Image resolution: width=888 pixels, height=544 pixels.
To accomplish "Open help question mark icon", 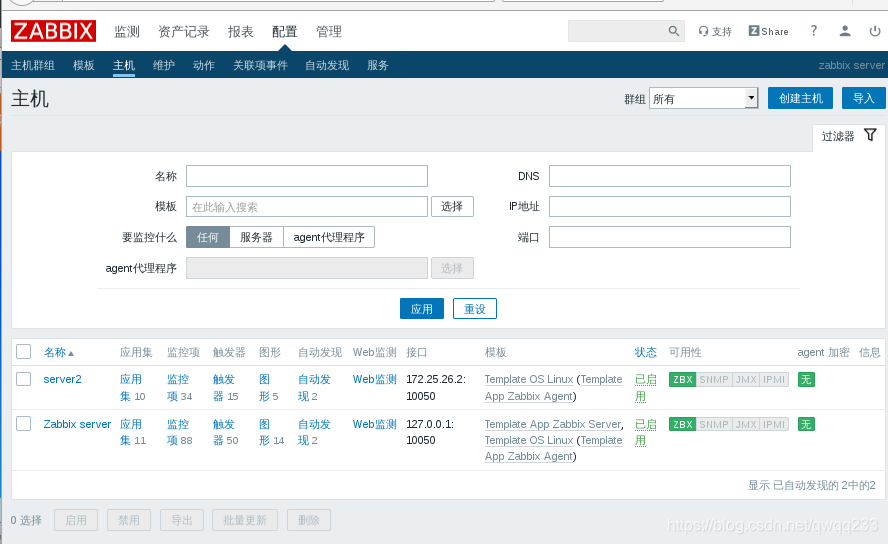I will [814, 31].
